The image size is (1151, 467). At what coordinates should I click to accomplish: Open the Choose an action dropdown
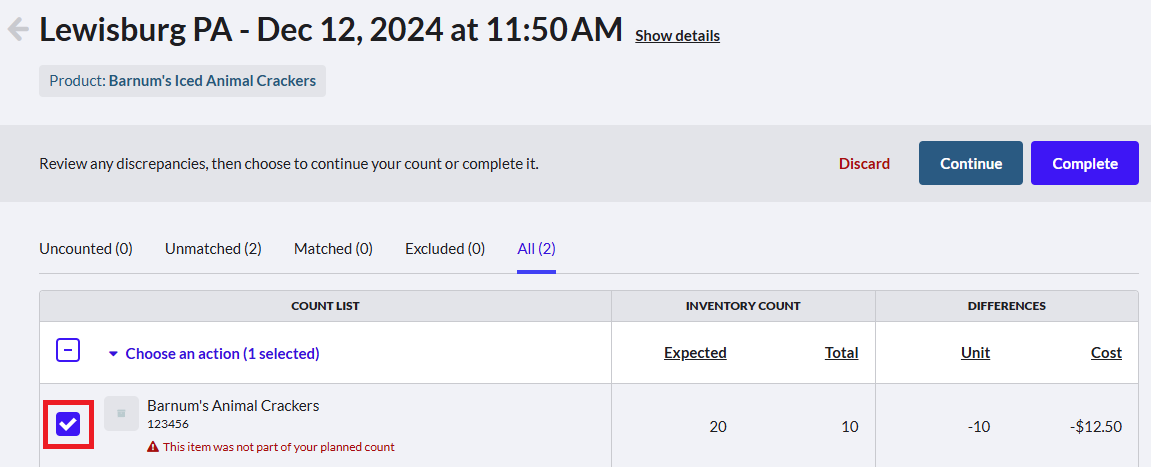tap(214, 353)
